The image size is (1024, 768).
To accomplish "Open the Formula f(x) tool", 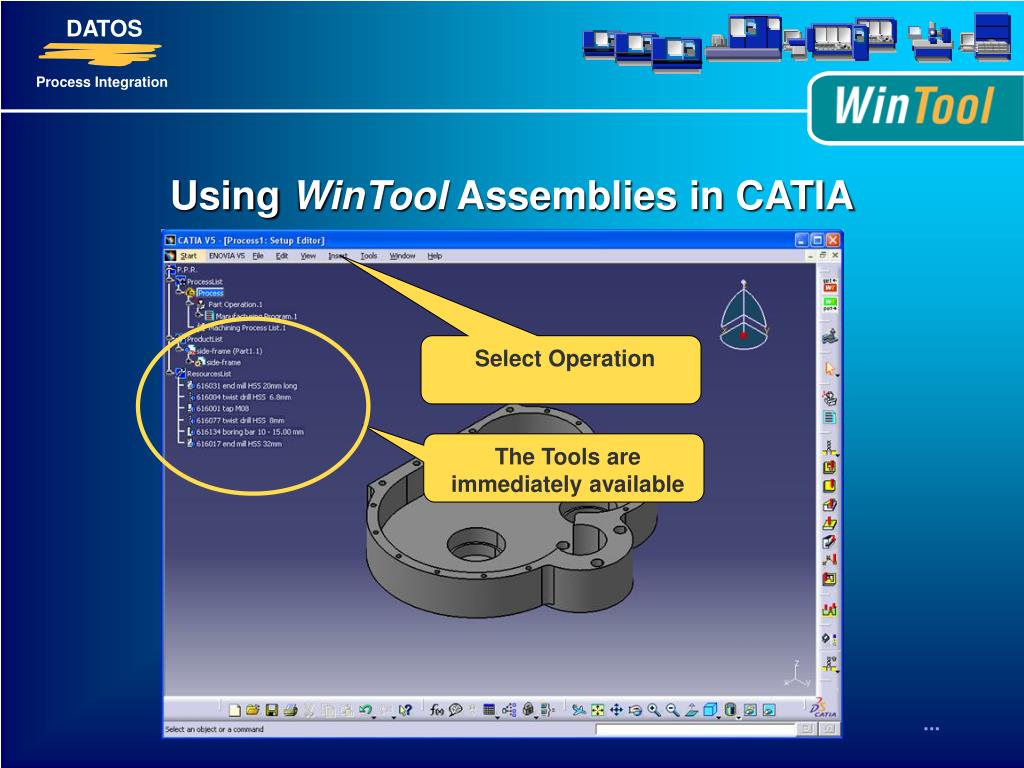I will [437, 710].
